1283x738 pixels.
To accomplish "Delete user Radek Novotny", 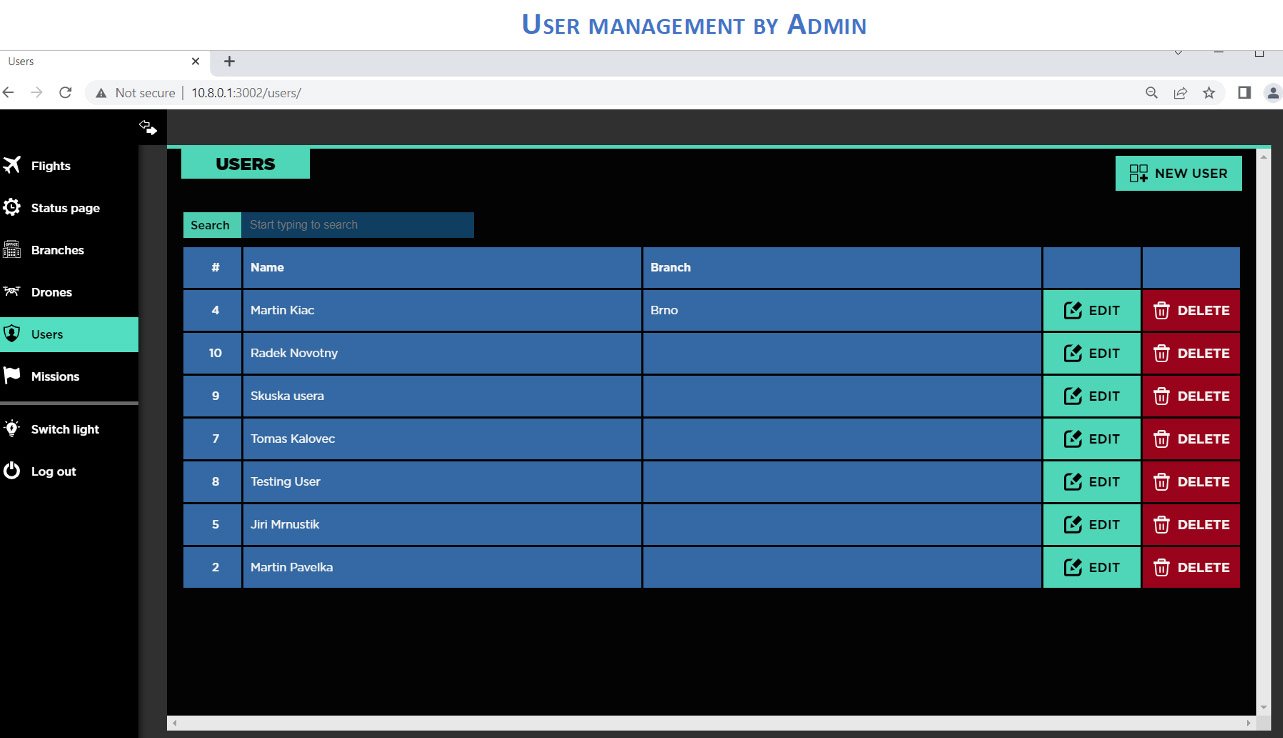I will coord(1191,353).
